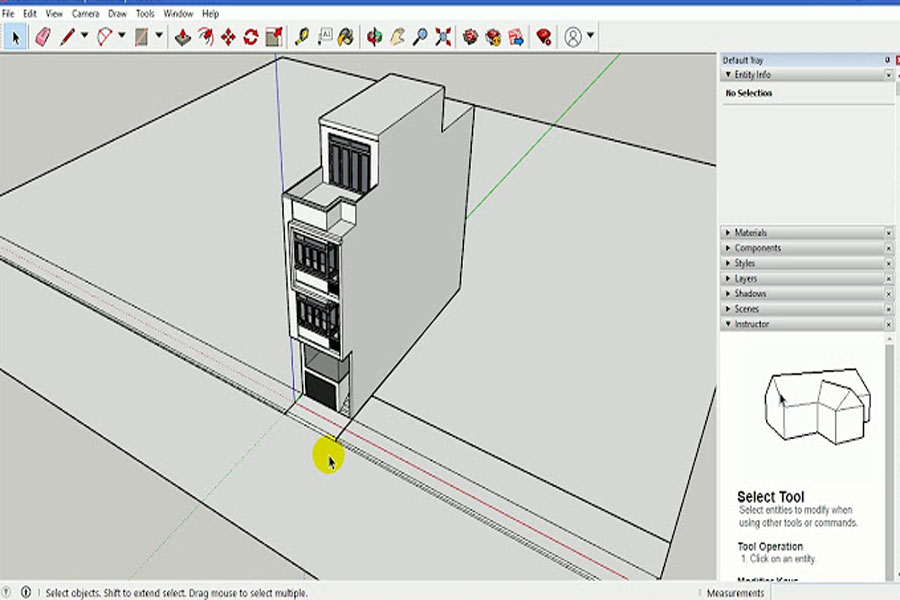Open the 3D Warehouse icon
The width and height of the screenshot is (900, 600).
(471, 37)
